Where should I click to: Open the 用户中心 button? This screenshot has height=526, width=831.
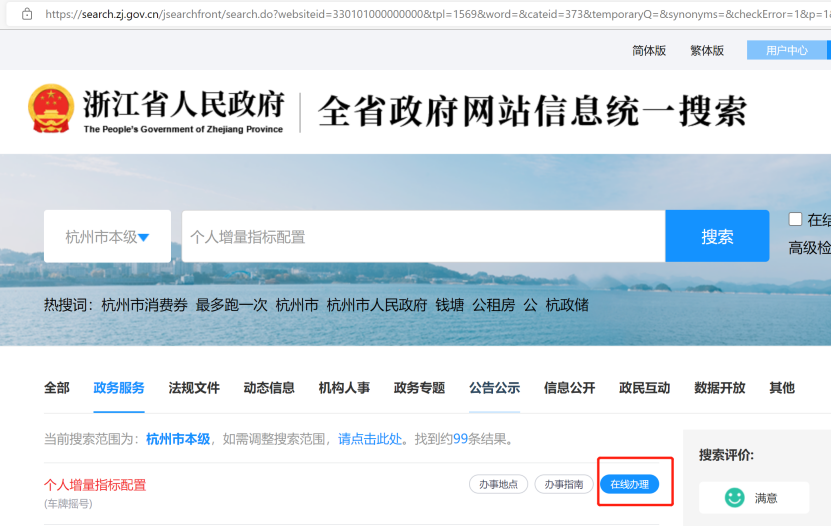coord(787,50)
